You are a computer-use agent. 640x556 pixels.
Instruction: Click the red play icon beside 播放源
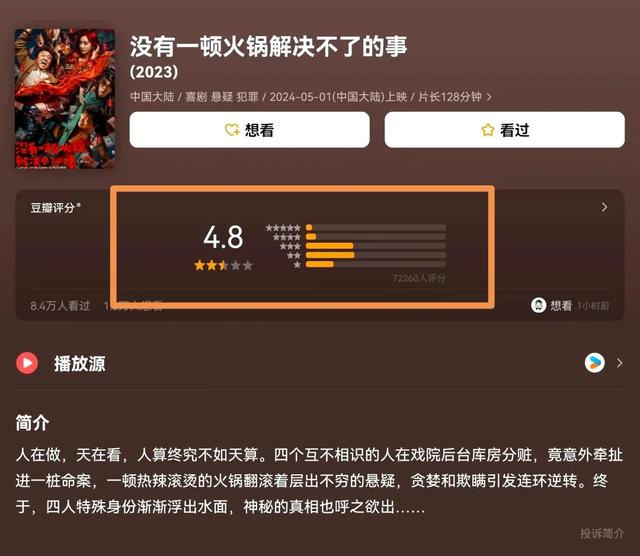(27, 363)
